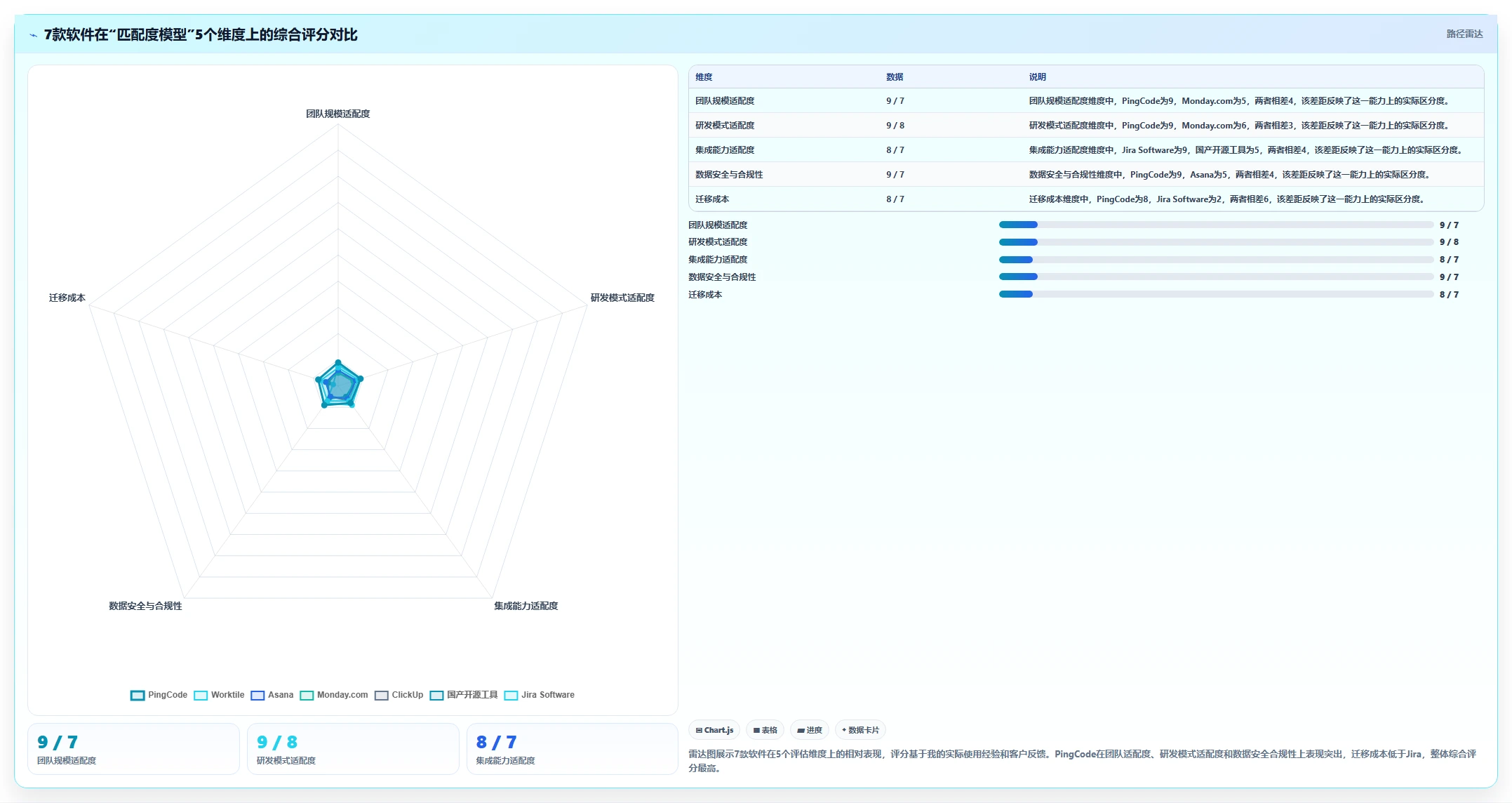Click the 数据安全与合规性 progress bar
The height and width of the screenshot is (803, 1512).
coord(1216,277)
